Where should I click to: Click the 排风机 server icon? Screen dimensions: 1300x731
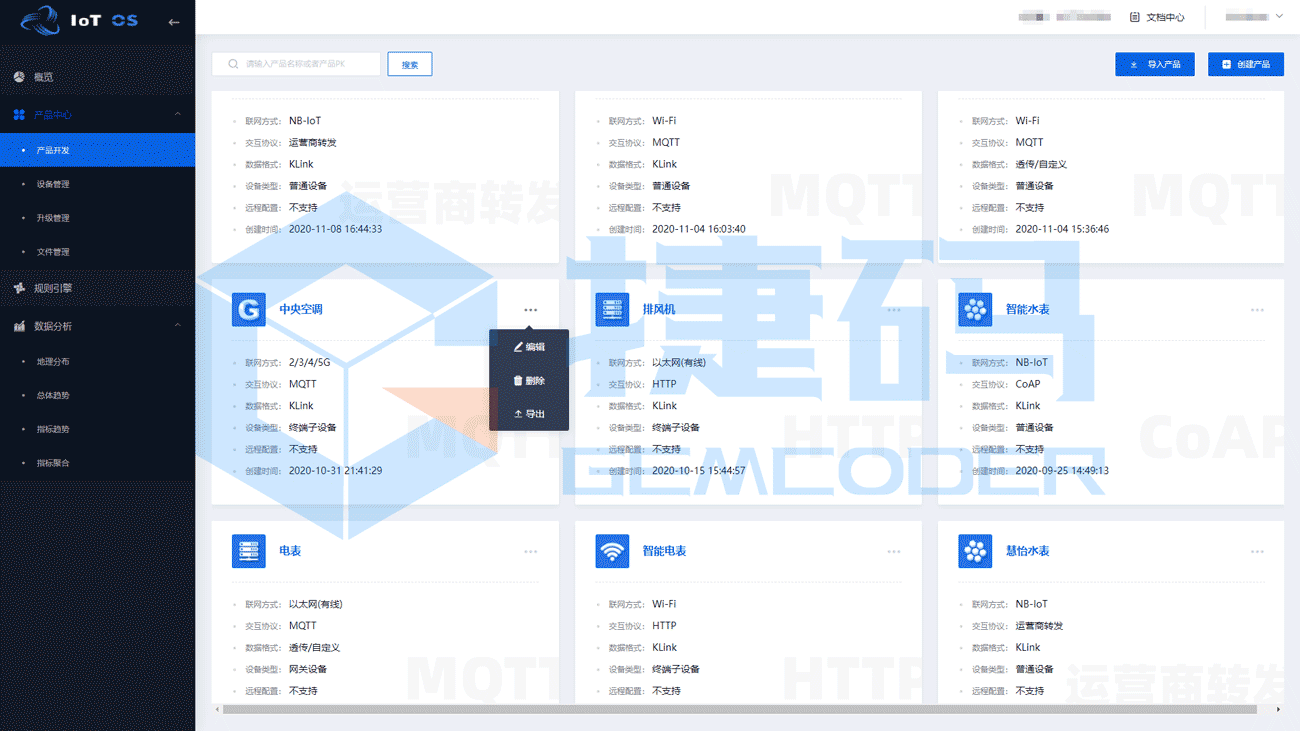pos(612,309)
